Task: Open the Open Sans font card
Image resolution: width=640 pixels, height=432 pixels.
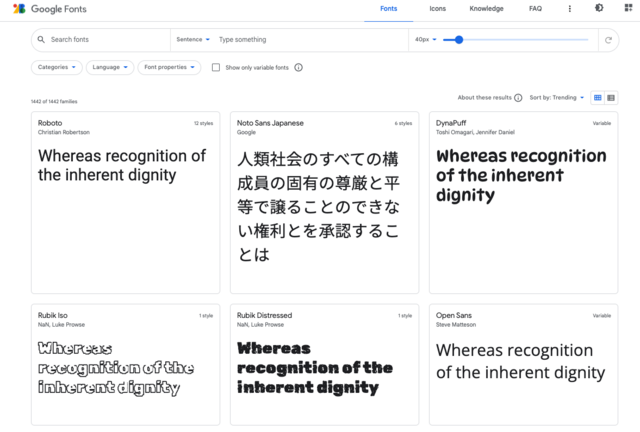Action: pyautogui.click(x=523, y=365)
